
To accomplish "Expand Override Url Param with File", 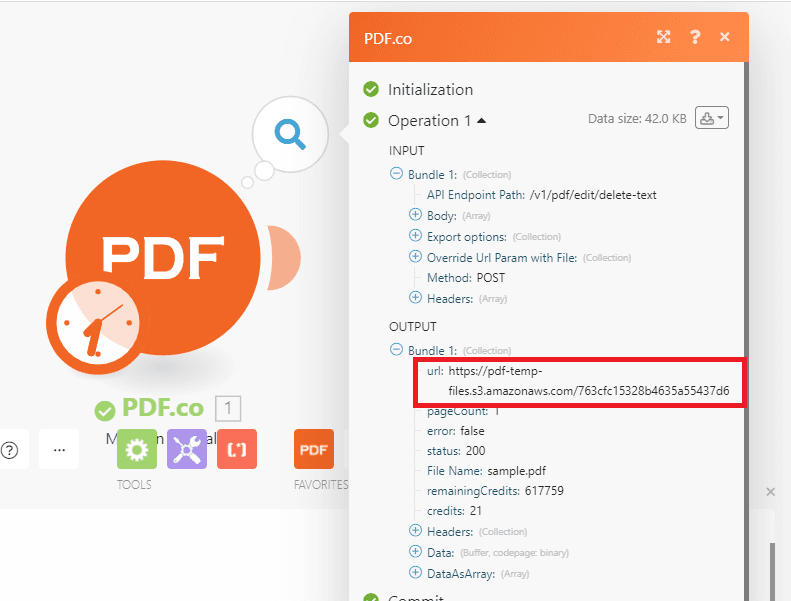I will tap(415, 258).
